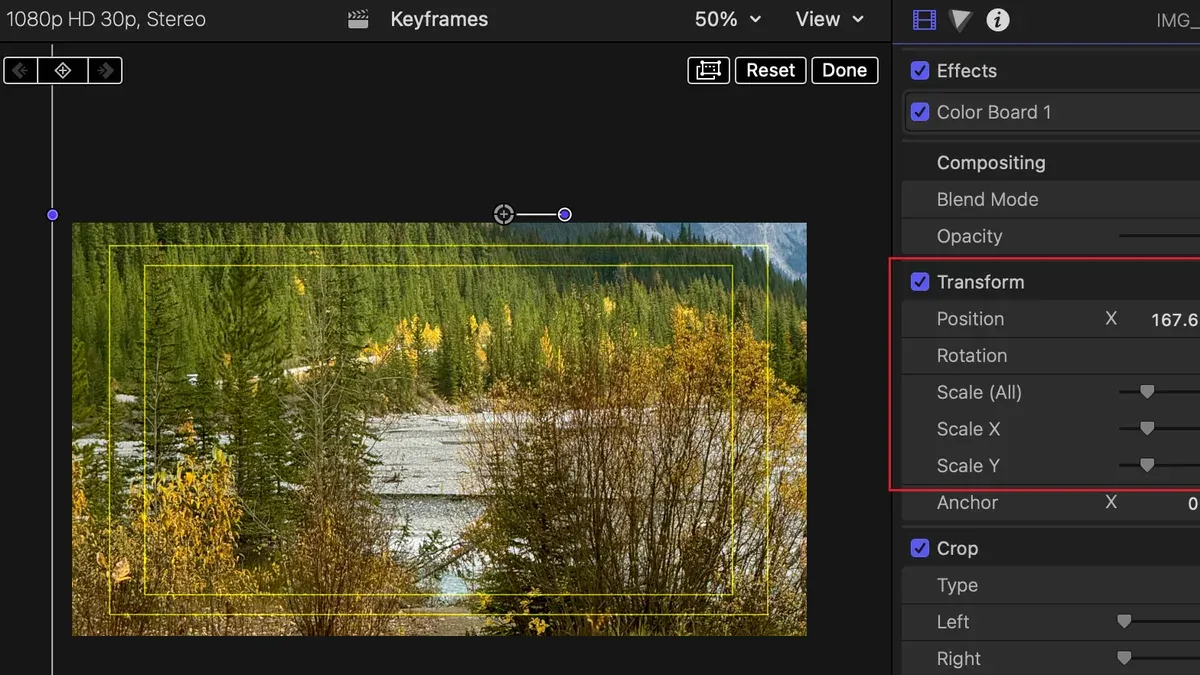The width and height of the screenshot is (1200, 675).
Task: Click the Reset button in the viewer
Action: click(770, 70)
